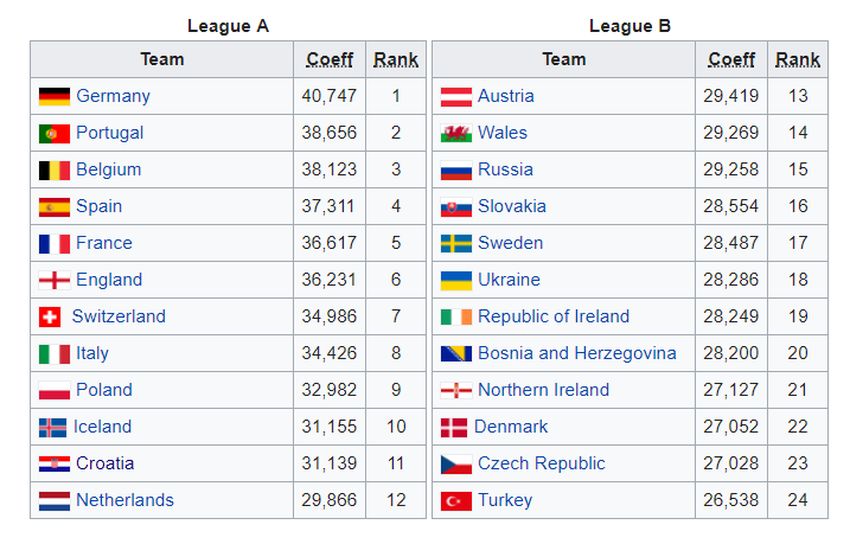Click the Wales flag icon
This screenshot has width=850, height=544.
pyautogui.click(x=456, y=134)
